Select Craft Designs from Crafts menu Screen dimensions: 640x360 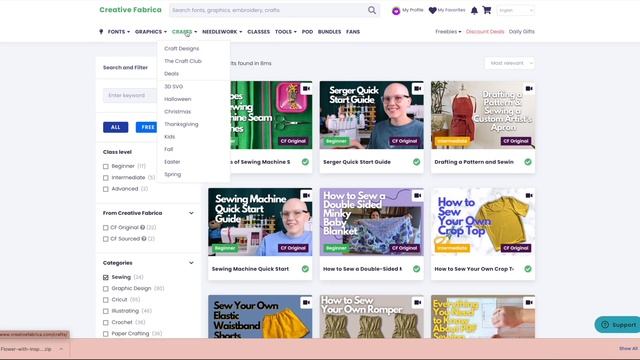pyautogui.click(x=182, y=49)
